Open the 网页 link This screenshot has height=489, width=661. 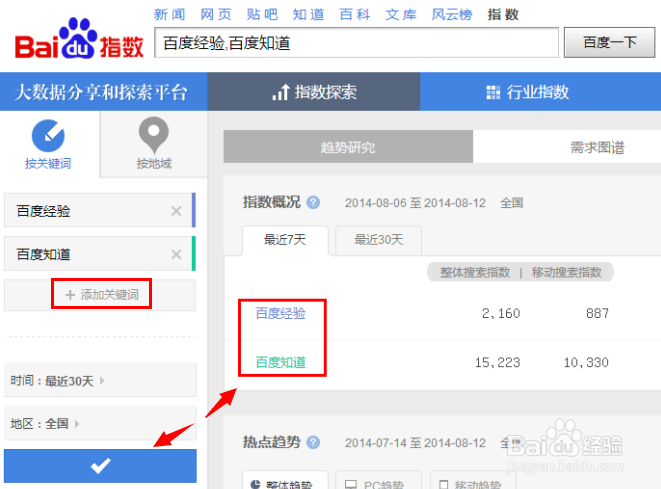(216, 15)
